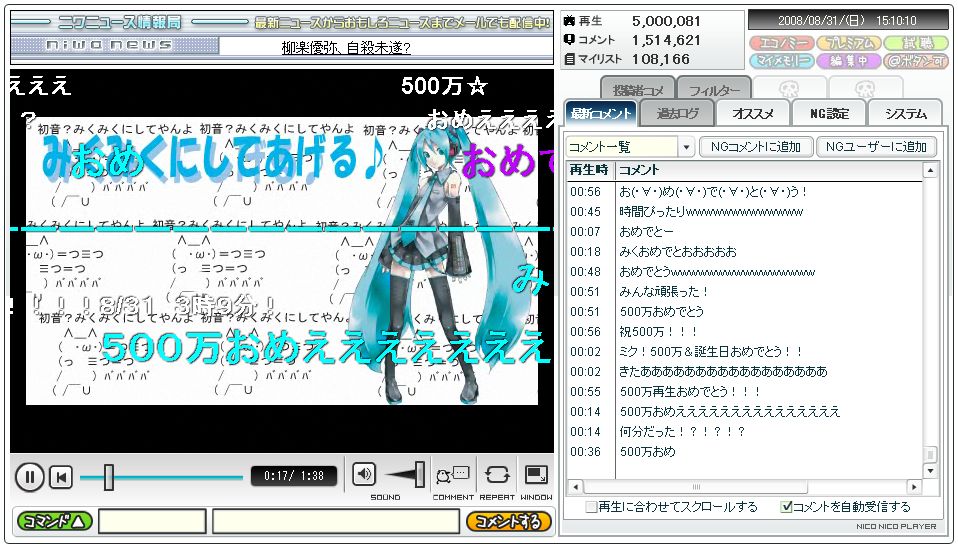Select the second skull icon tab
The height and width of the screenshot is (548, 958).
[865, 89]
